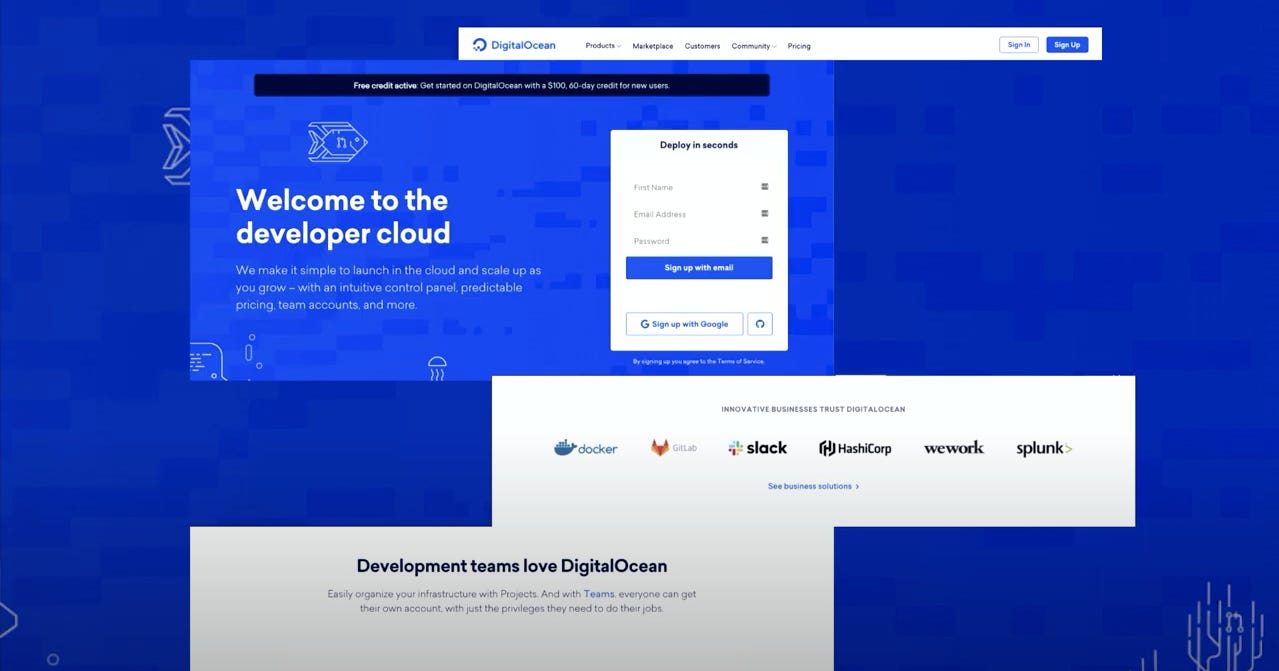Open See business solutions link
The image size is (1279, 671).
pyautogui.click(x=813, y=486)
